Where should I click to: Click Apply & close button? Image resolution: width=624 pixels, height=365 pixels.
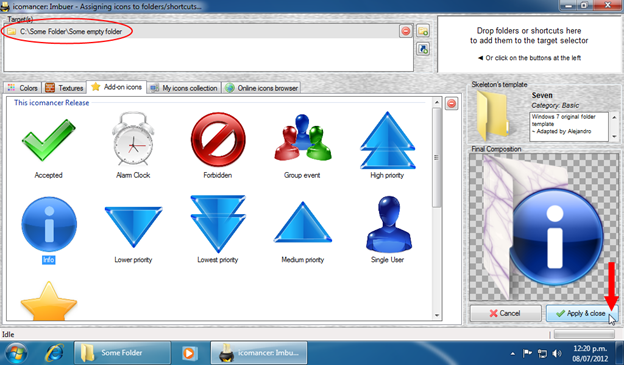(x=581, y=313)
